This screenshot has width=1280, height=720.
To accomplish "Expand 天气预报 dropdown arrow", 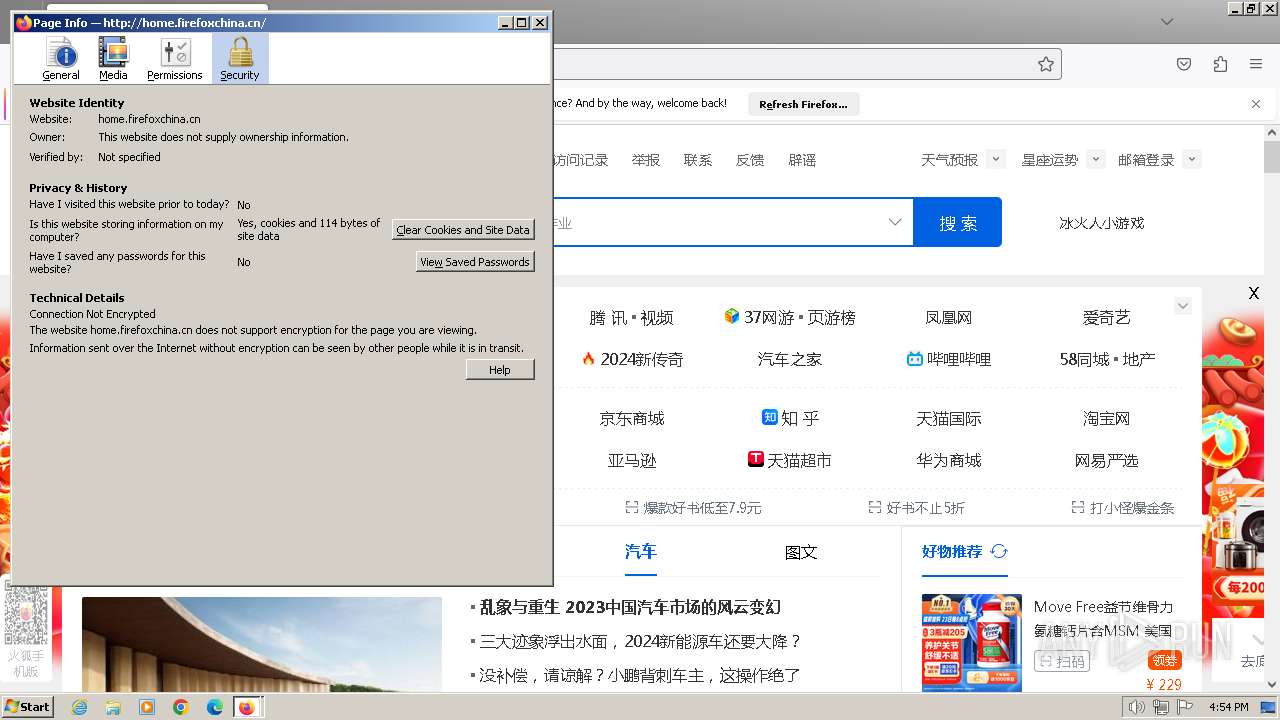I will [x=995, y=159].
